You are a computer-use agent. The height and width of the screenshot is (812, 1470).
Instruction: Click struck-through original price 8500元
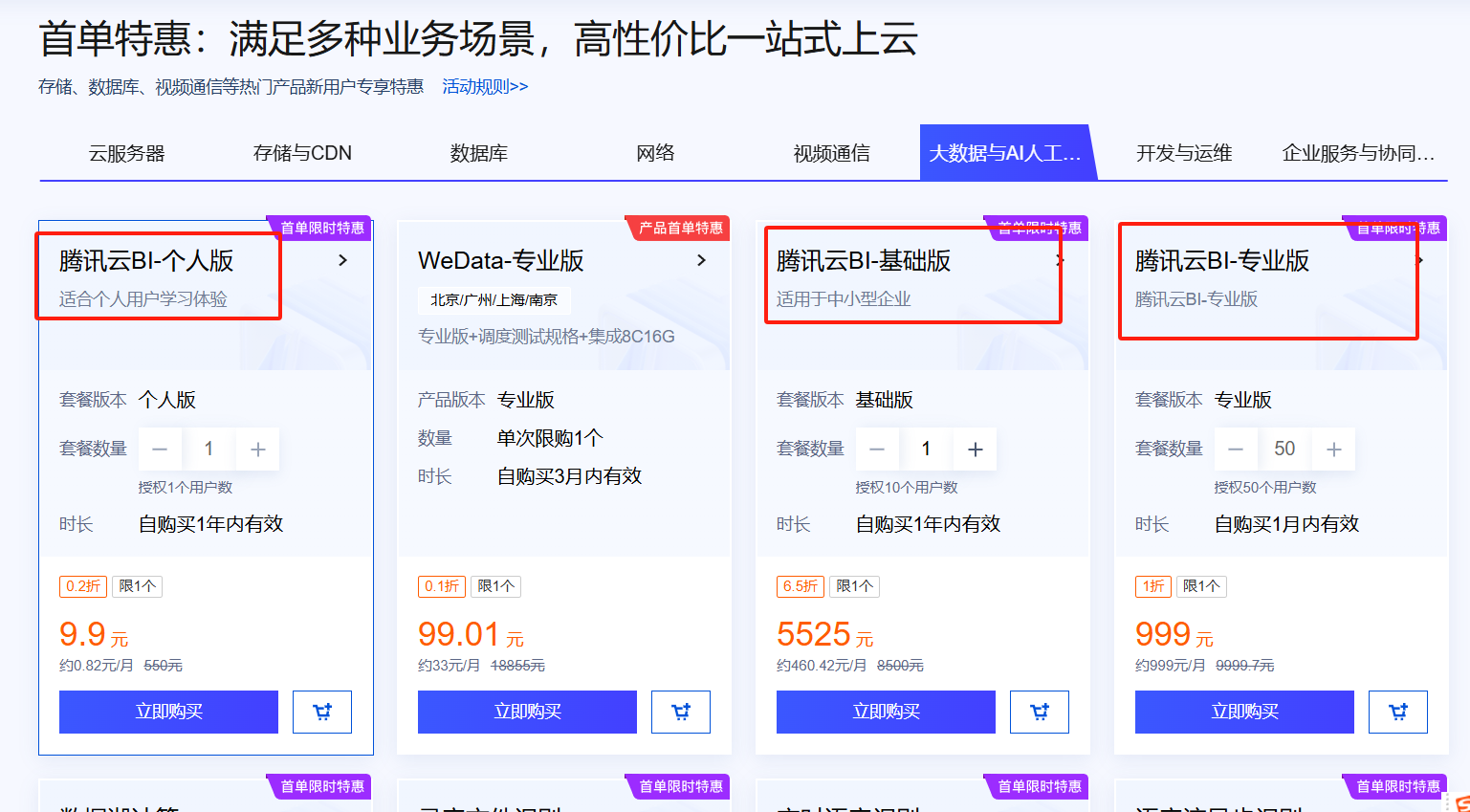pos(900,666)
